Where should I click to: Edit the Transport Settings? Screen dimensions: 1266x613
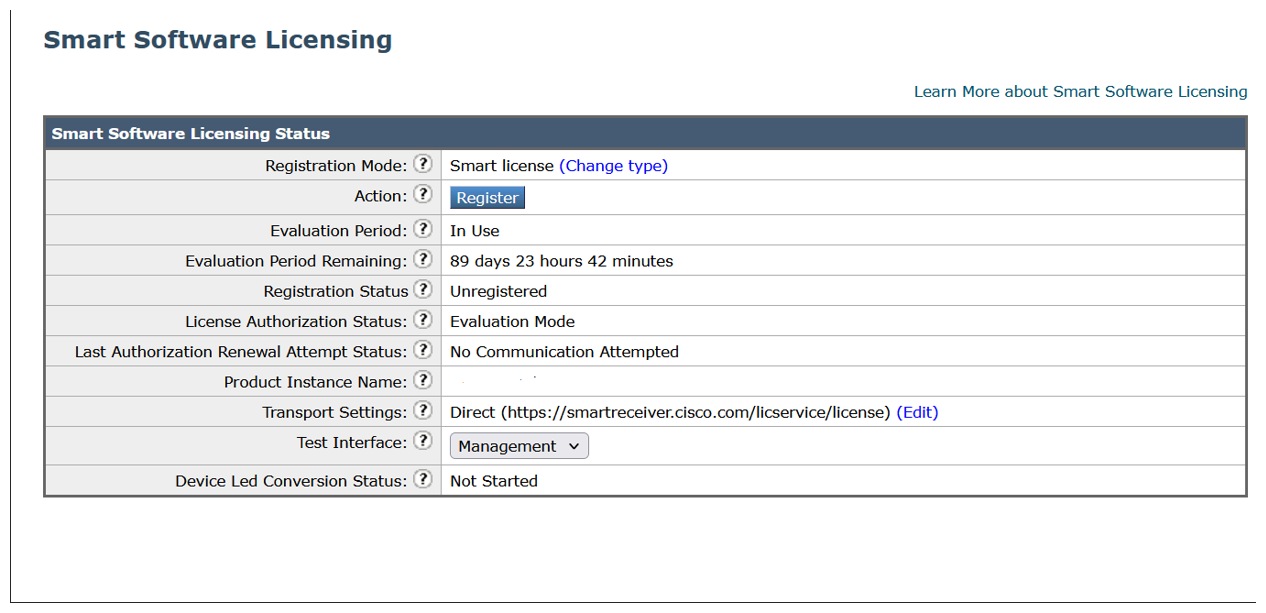point(919,412)
